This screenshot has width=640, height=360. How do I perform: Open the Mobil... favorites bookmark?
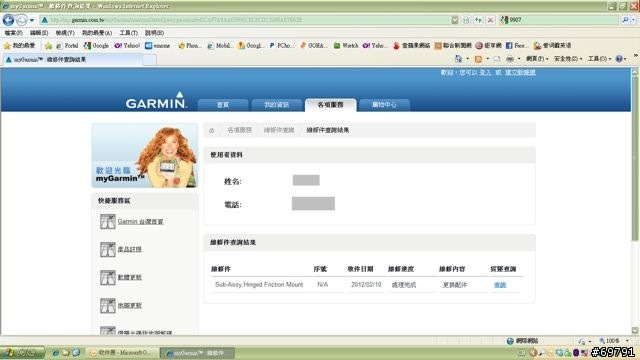(x=220, y=46)
